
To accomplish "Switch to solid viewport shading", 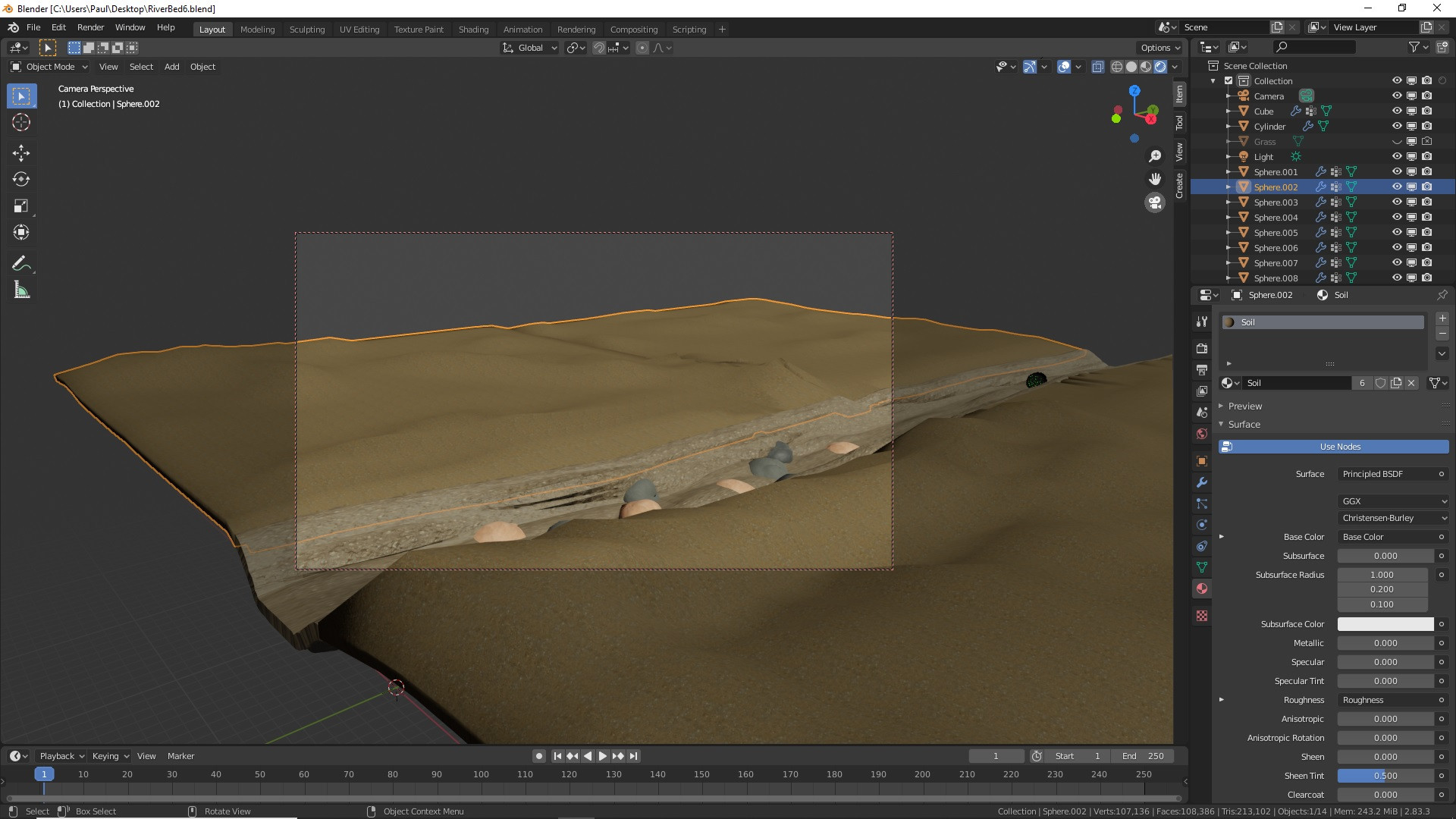I will coord(1131,67).
